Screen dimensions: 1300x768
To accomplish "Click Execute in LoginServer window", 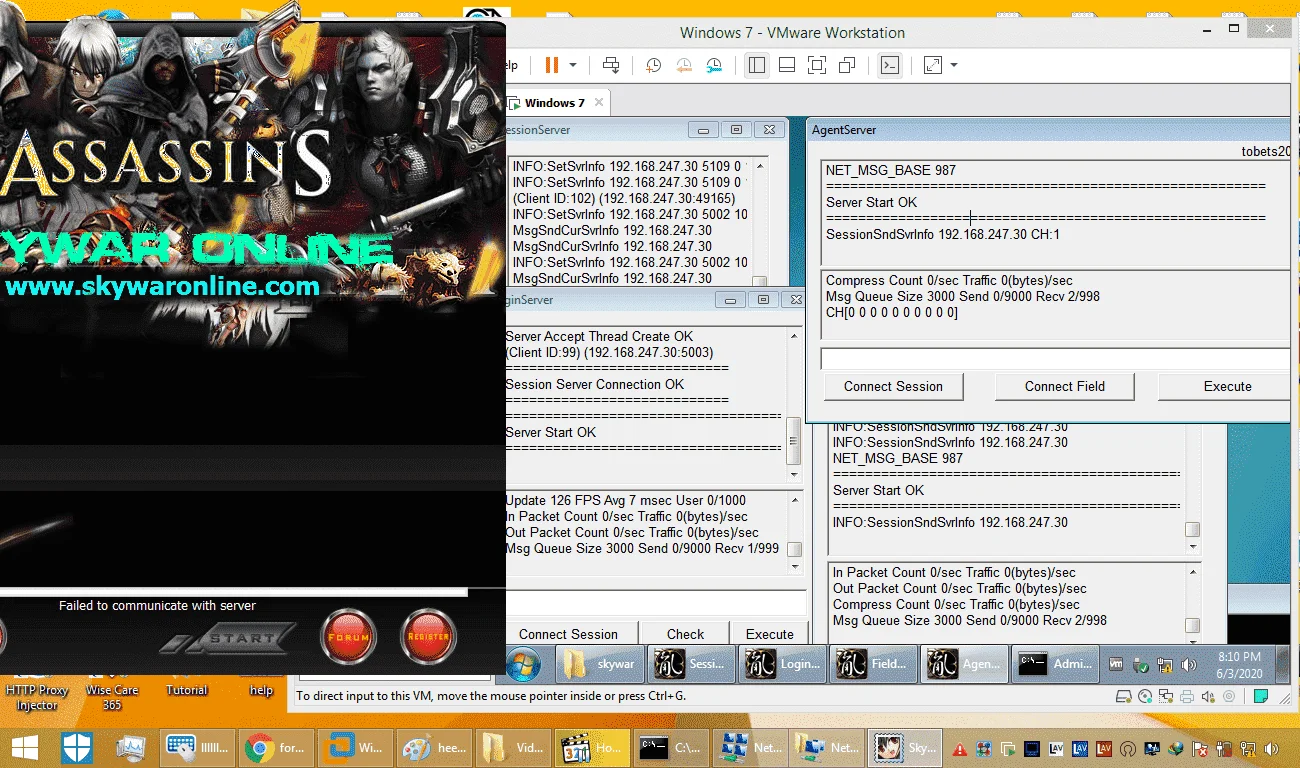I will click(769, 634).
